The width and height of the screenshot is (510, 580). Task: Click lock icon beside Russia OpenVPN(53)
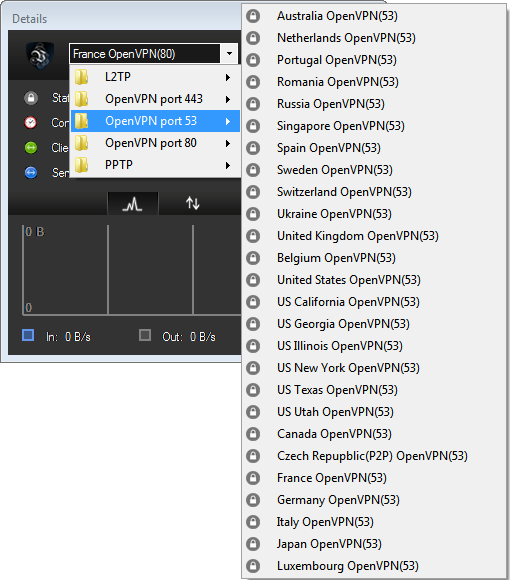tap(253, 104)
